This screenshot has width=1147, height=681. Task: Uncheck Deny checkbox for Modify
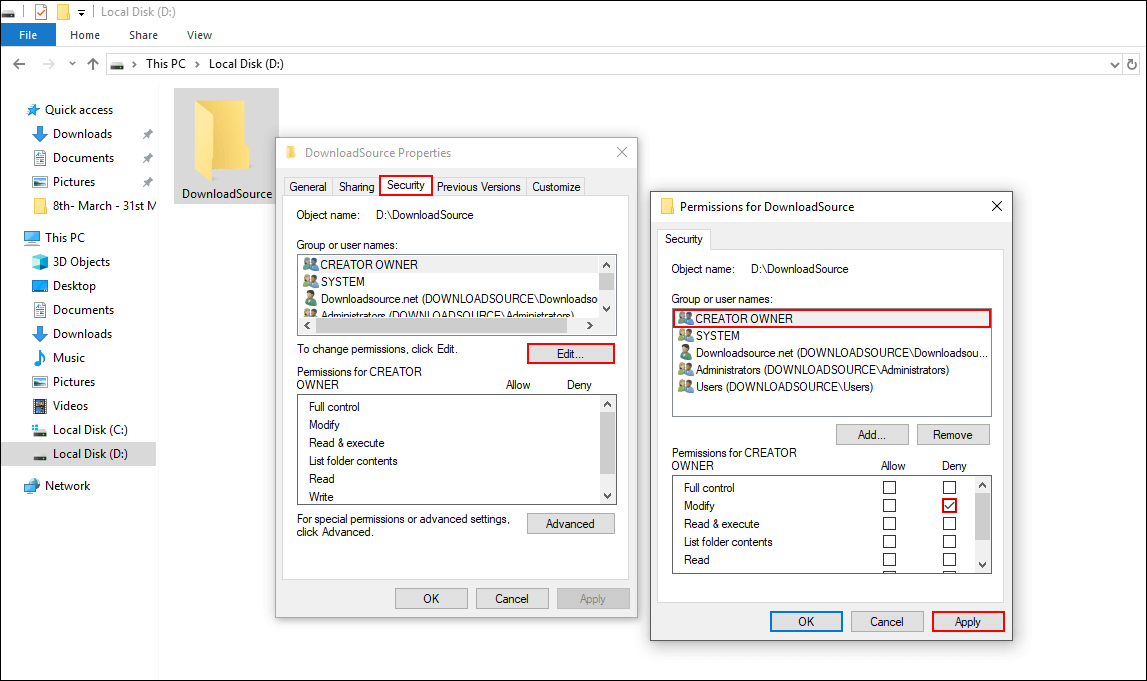tap(949, 505)
